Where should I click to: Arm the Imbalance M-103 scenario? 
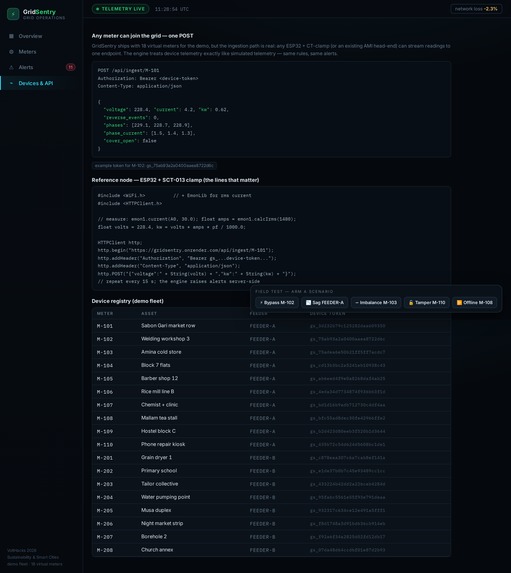coord(376,303)
